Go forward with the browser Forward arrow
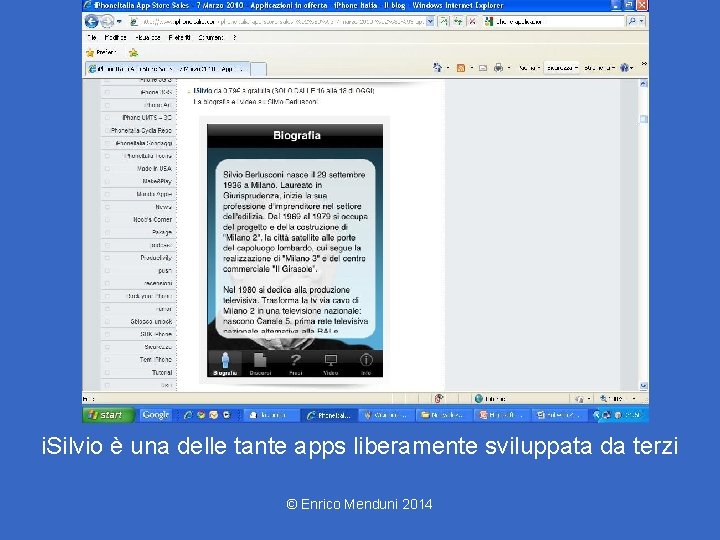The height and width of the screenshot is (540, 720). click(107, 21)
